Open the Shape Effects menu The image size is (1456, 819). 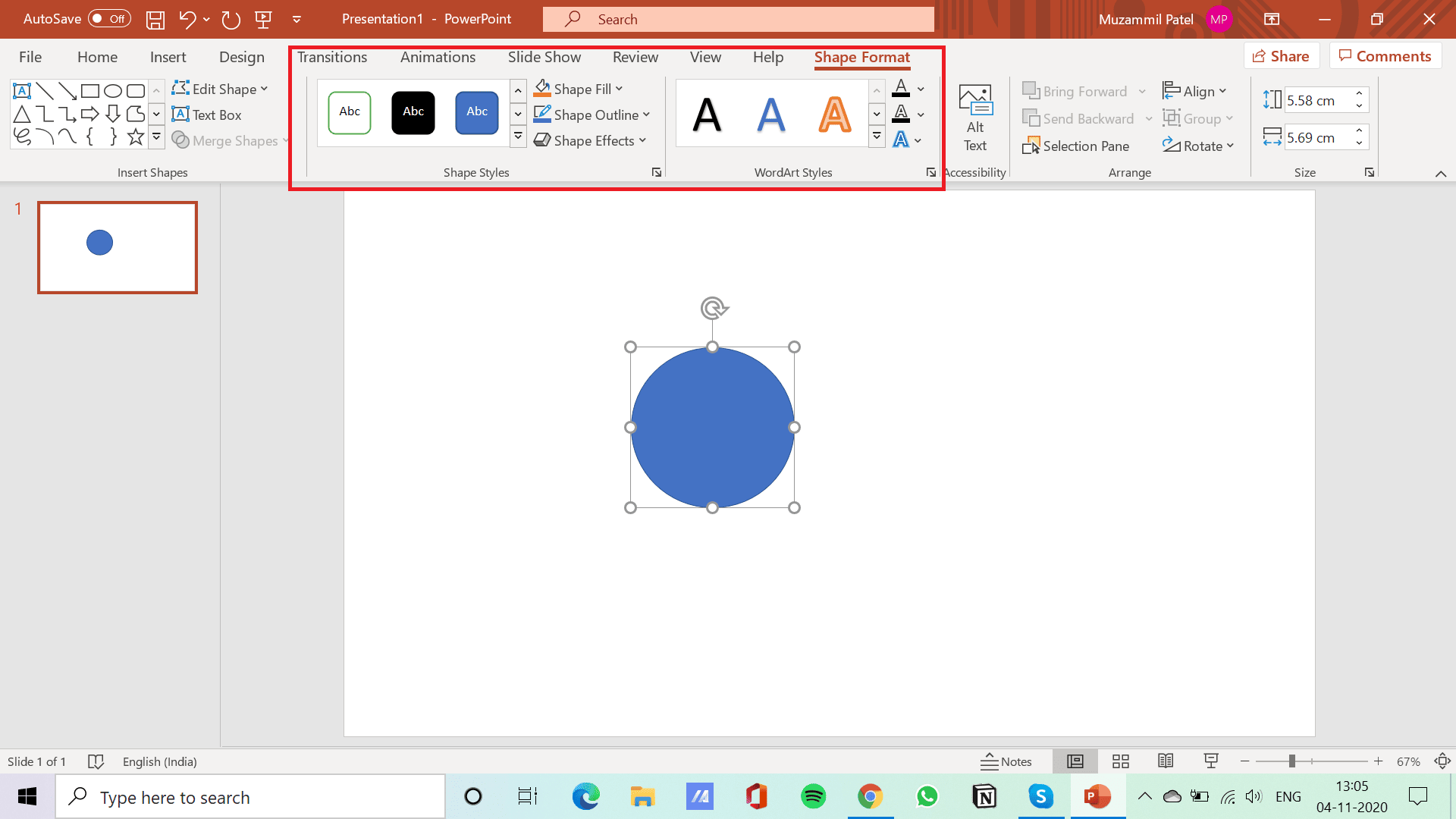(589, 140)
